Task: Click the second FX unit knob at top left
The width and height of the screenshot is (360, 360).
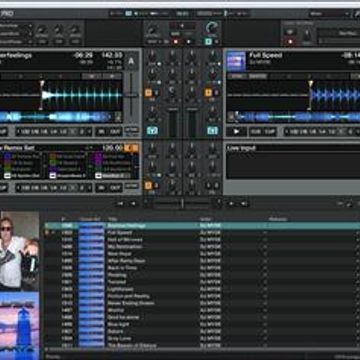Action: coord(59,30)
